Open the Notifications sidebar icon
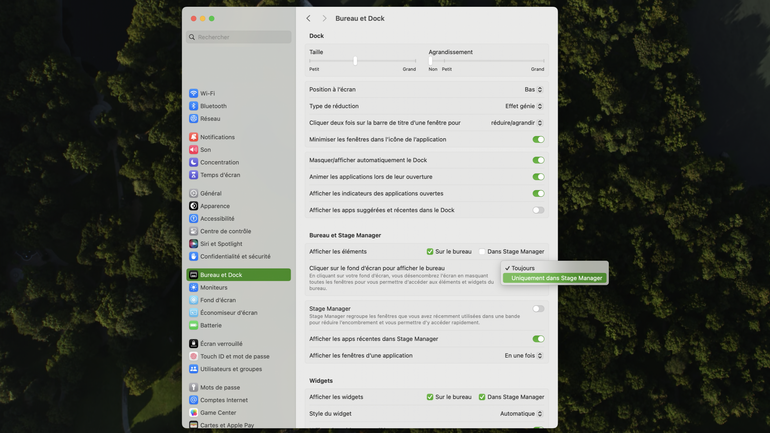Viewport: 770px width, 433px height. click(194, 137)
